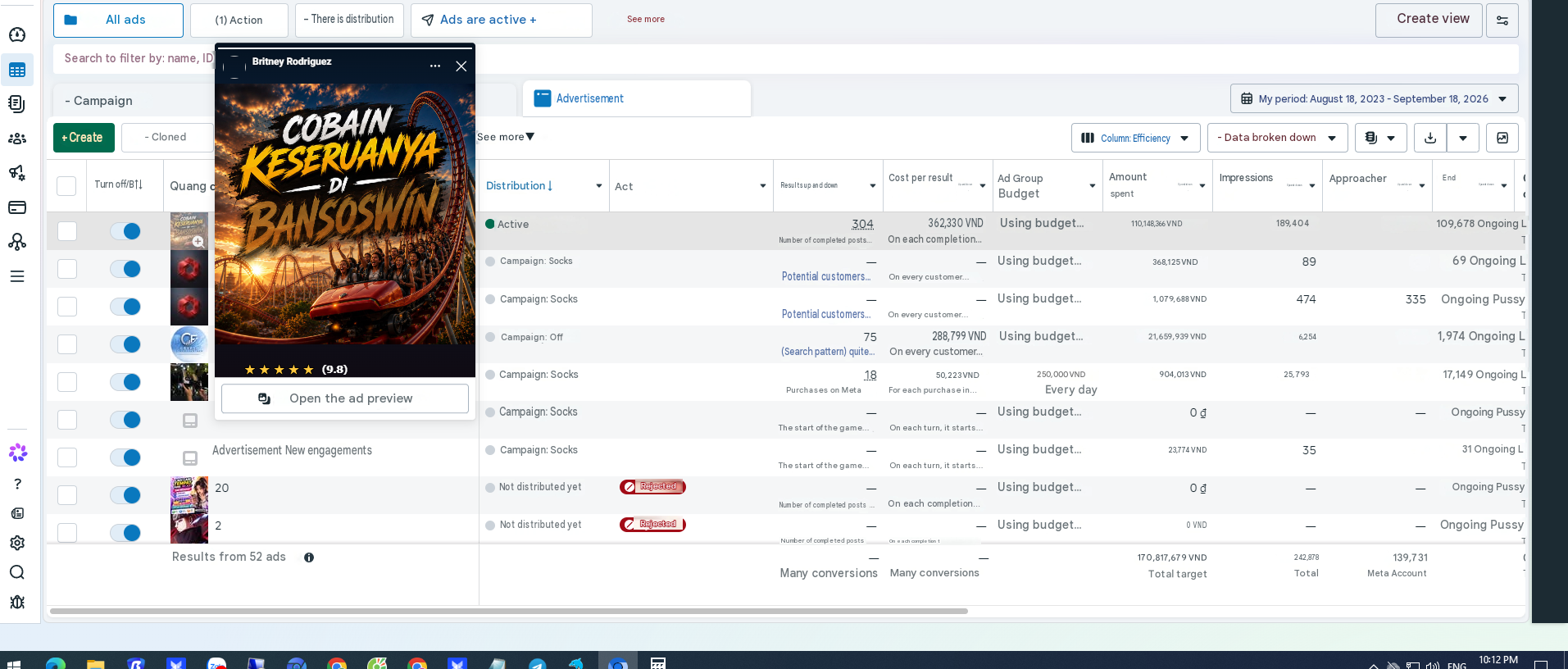Switch to the Advertisement tab
Viewport: 1568px width, 669px height.
[637, 98]
